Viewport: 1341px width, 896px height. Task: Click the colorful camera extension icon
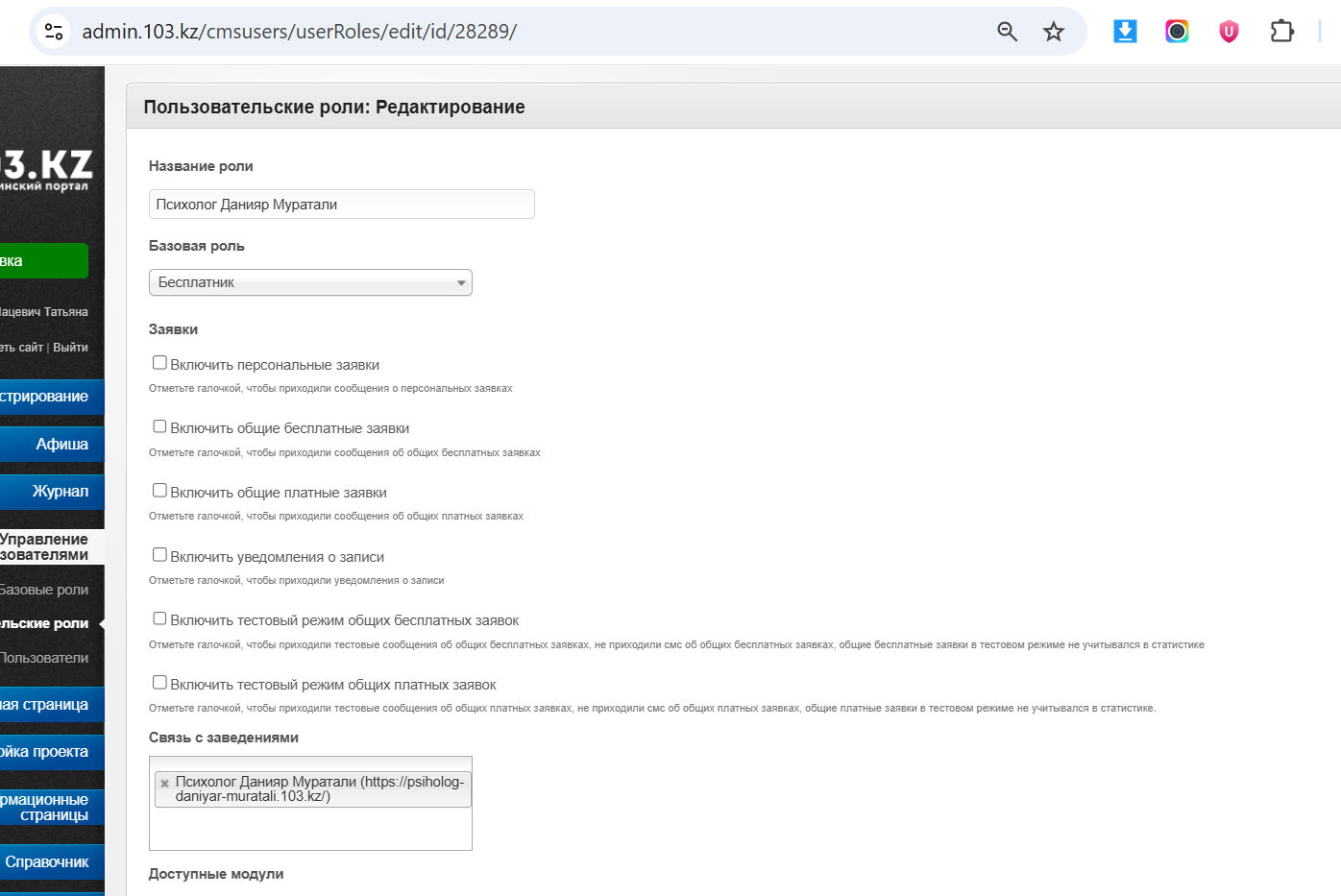(x=1177, y=32)
